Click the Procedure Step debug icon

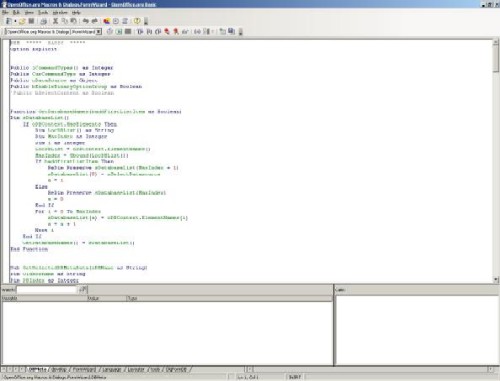click(x=140, y=32)
